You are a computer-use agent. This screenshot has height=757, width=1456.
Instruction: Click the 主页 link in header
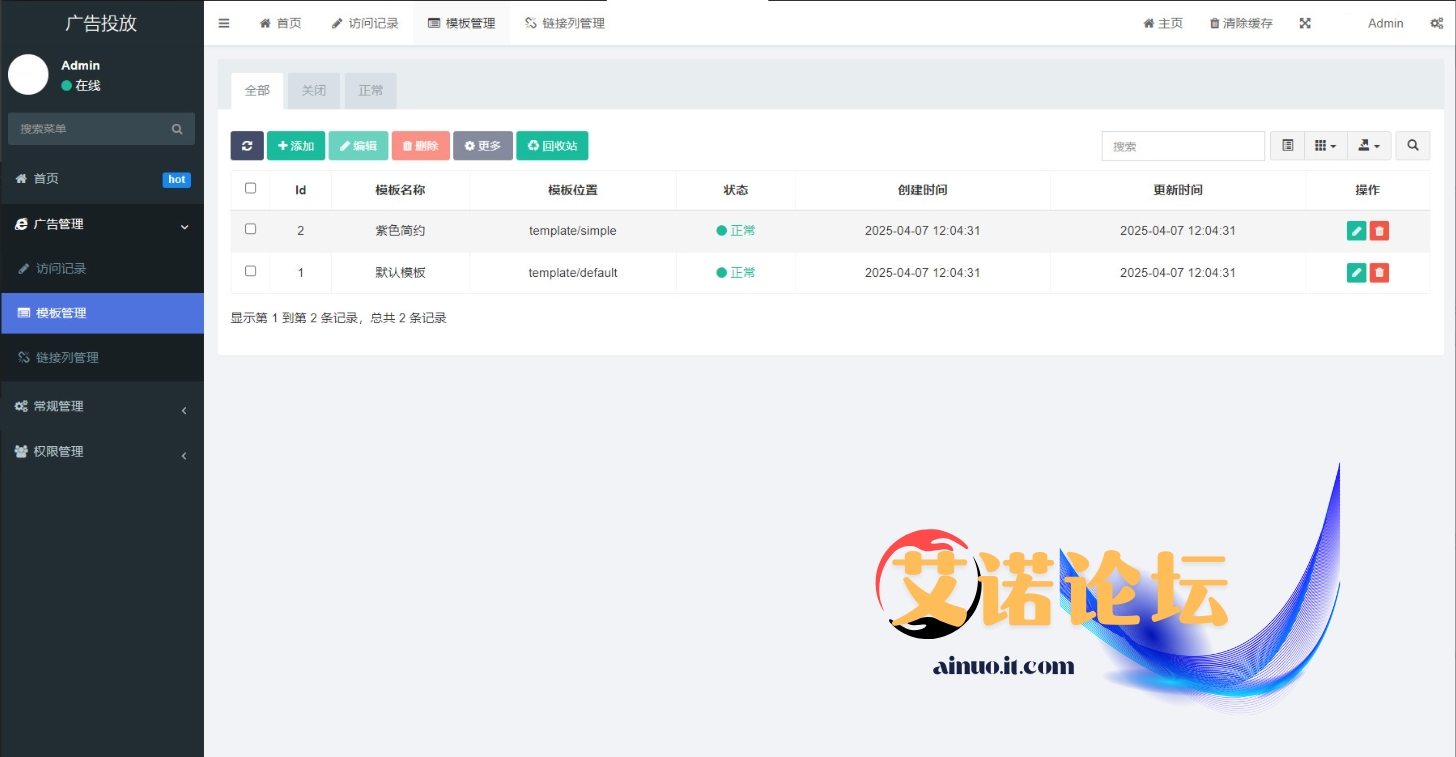point(1163,23)
